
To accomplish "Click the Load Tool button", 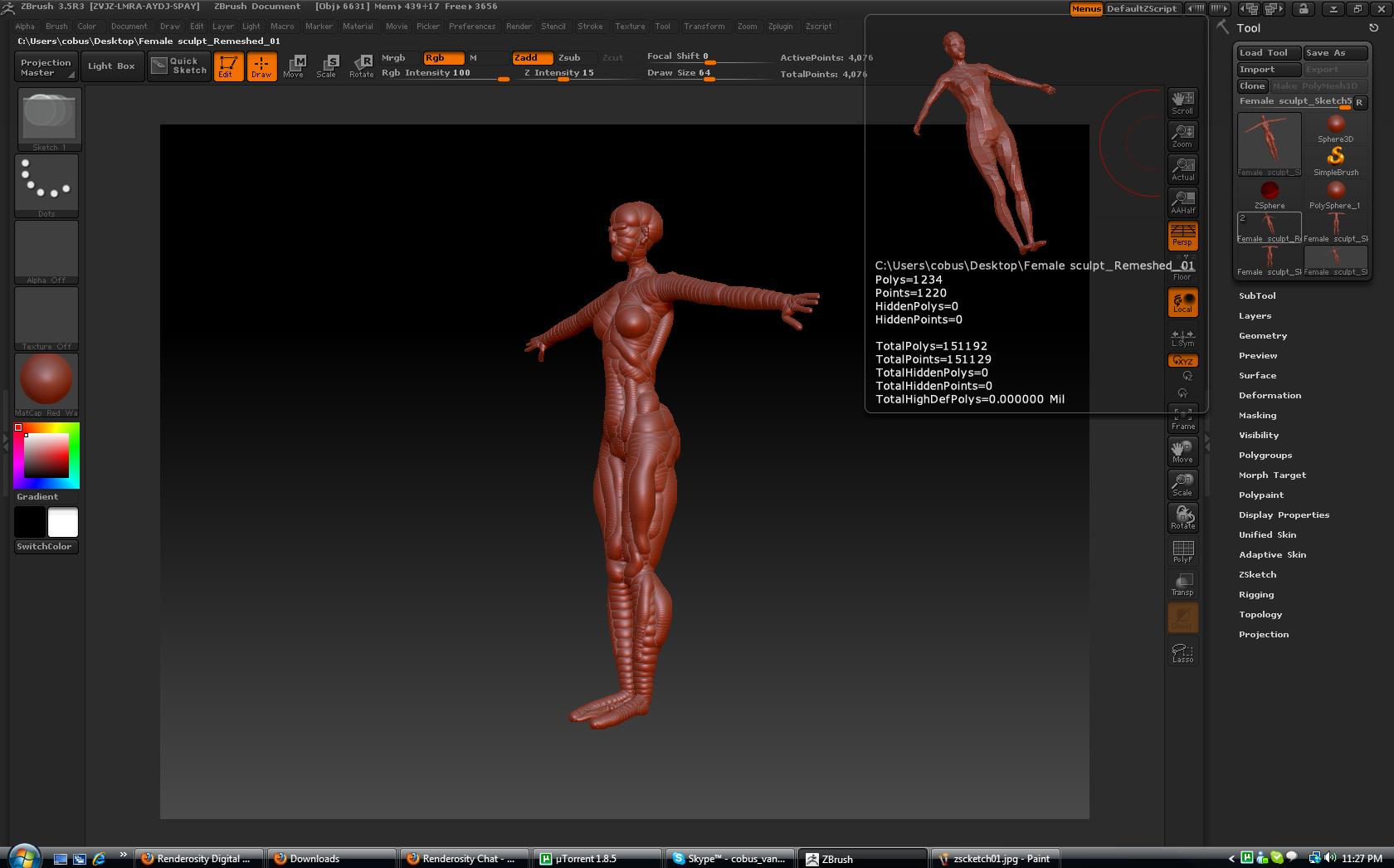I will (x=1269, y=53).
